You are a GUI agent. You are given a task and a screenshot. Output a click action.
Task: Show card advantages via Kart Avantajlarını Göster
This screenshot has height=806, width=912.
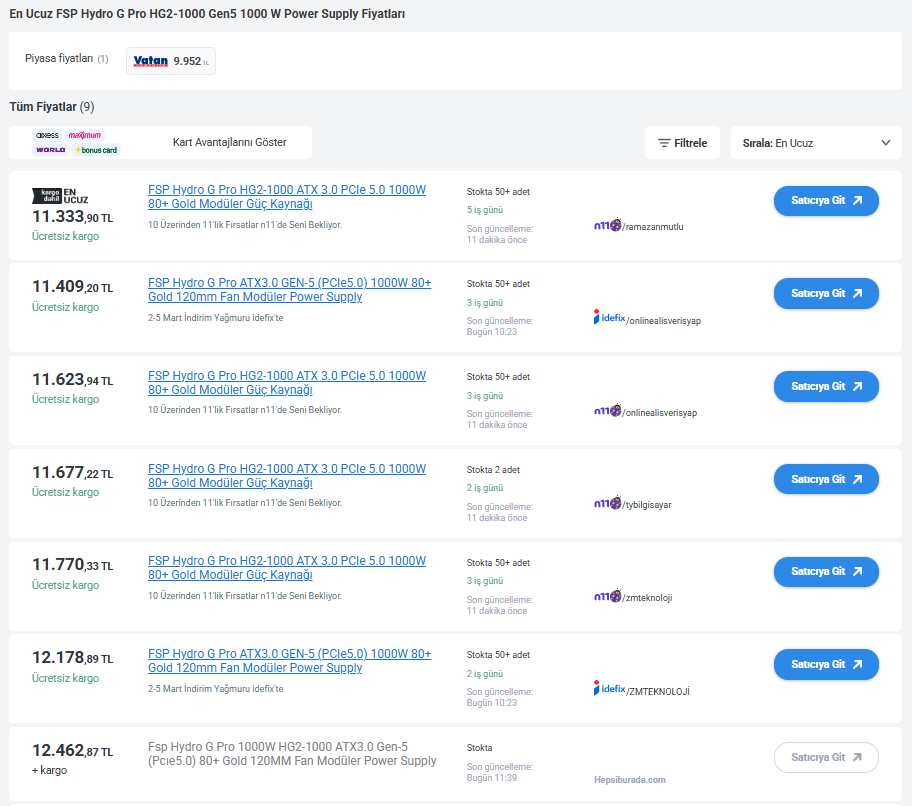tap(229, 142)
